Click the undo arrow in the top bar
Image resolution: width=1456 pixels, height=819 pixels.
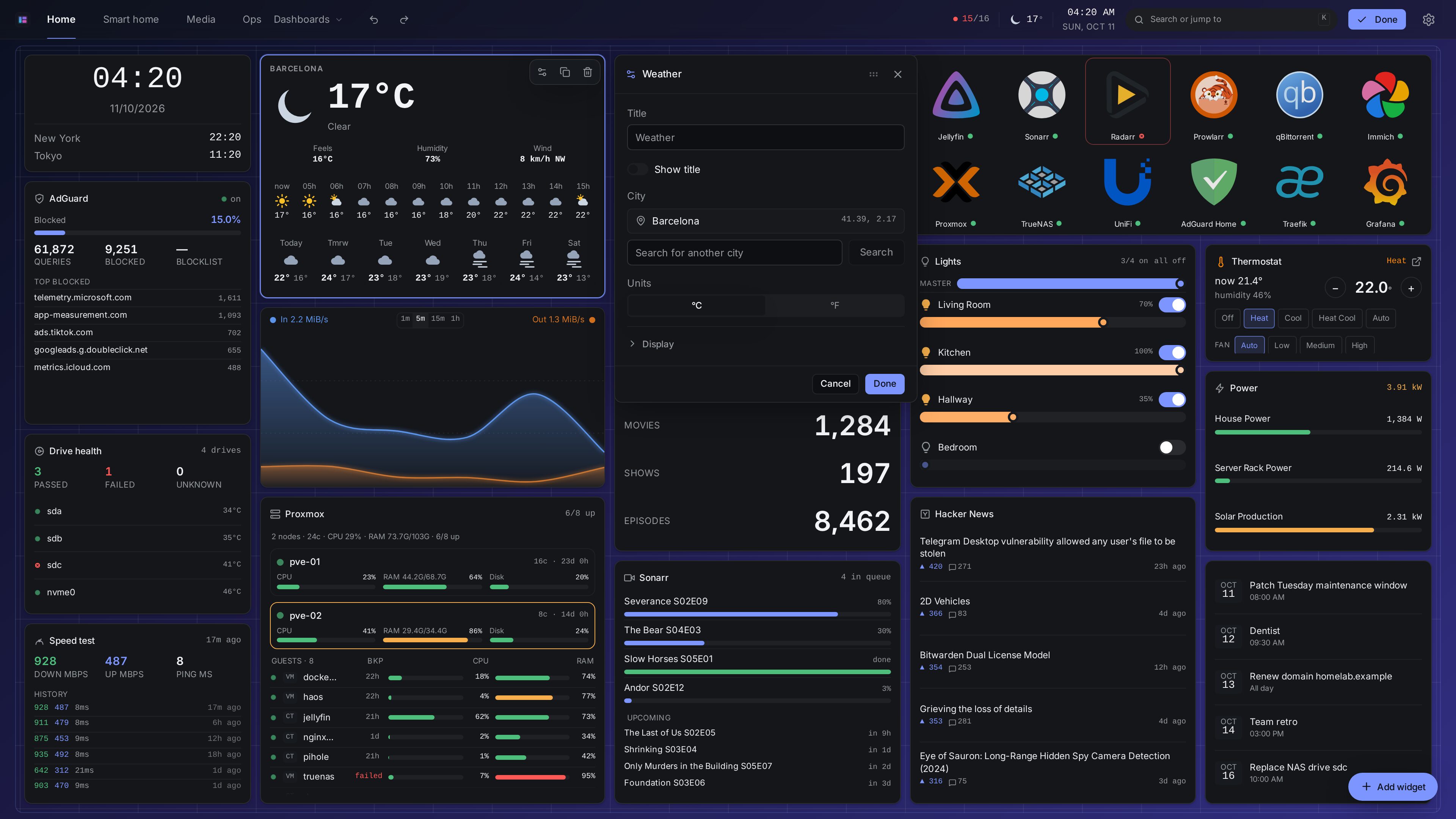point(373,20)
